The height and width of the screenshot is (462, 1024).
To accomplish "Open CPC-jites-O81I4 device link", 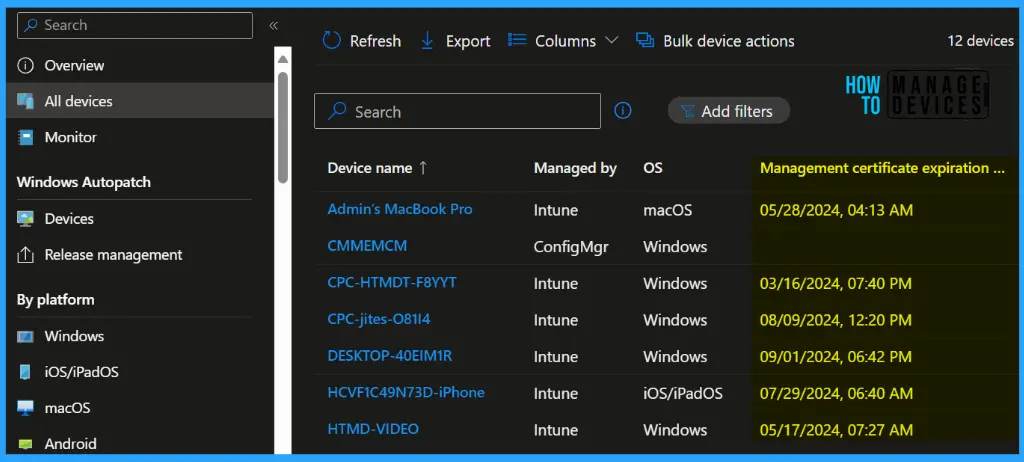I will pos(379,320).
